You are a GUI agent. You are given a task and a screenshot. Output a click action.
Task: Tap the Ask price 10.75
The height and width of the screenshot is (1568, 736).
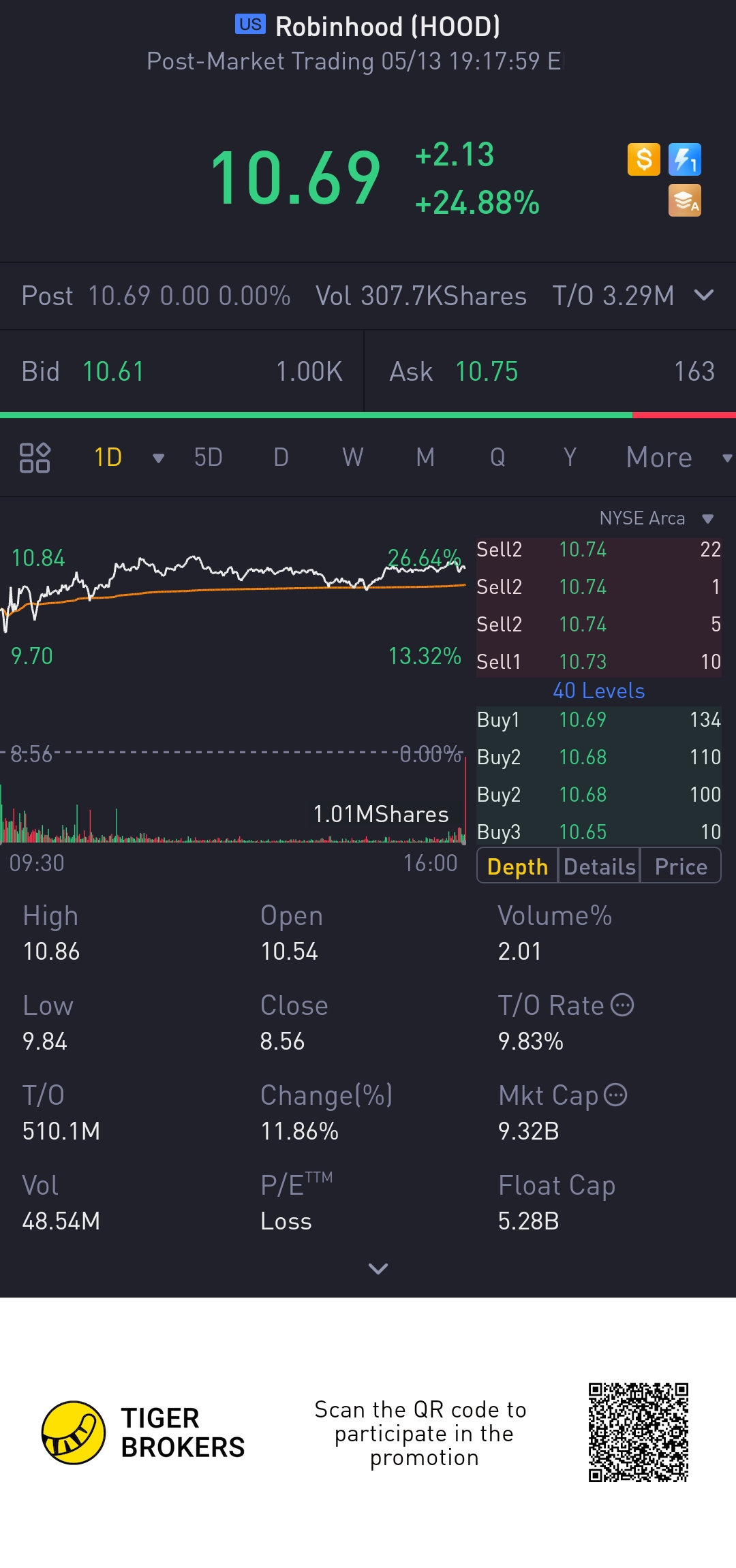point(487,371)
